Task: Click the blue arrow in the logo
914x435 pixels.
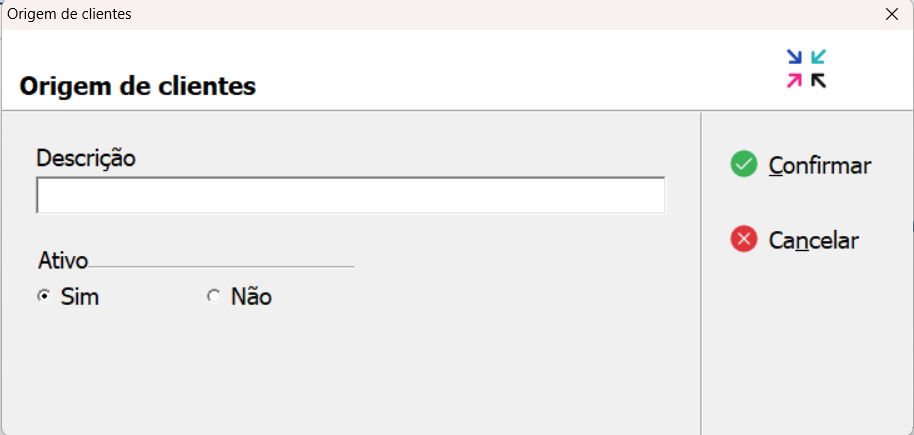Action: (x=795, y=57)
